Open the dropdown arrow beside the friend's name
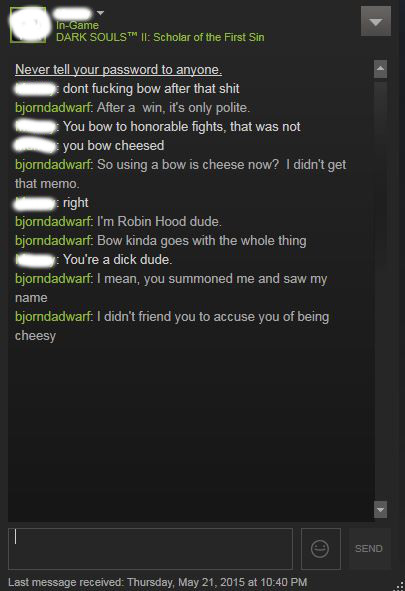The image size is (405, 591). [100, 13]
